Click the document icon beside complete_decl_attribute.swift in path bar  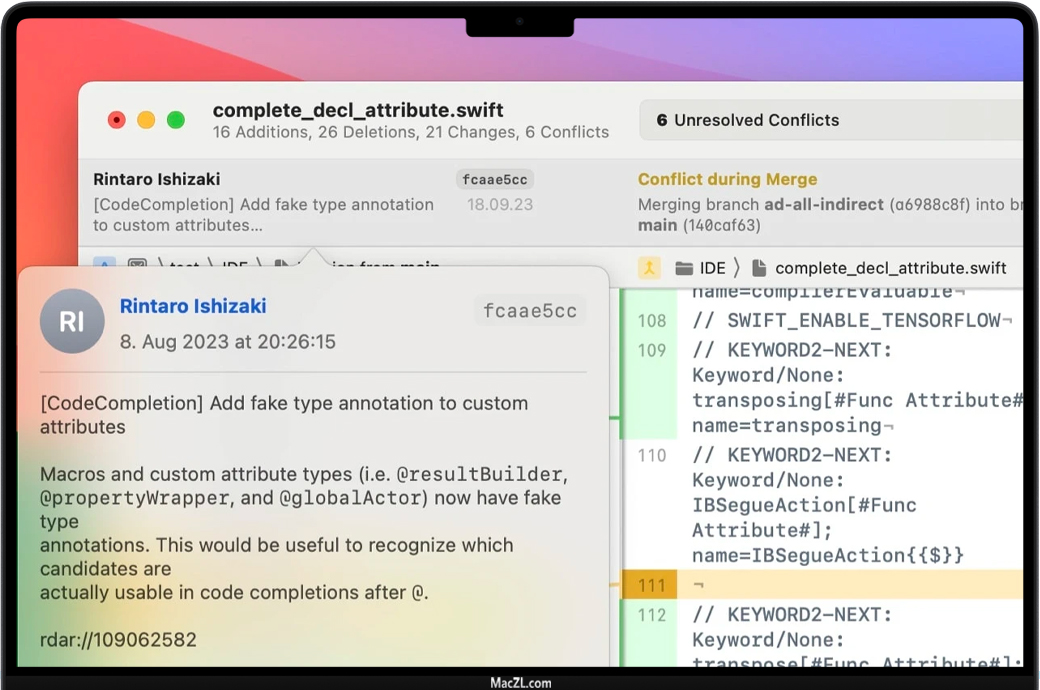759,268
